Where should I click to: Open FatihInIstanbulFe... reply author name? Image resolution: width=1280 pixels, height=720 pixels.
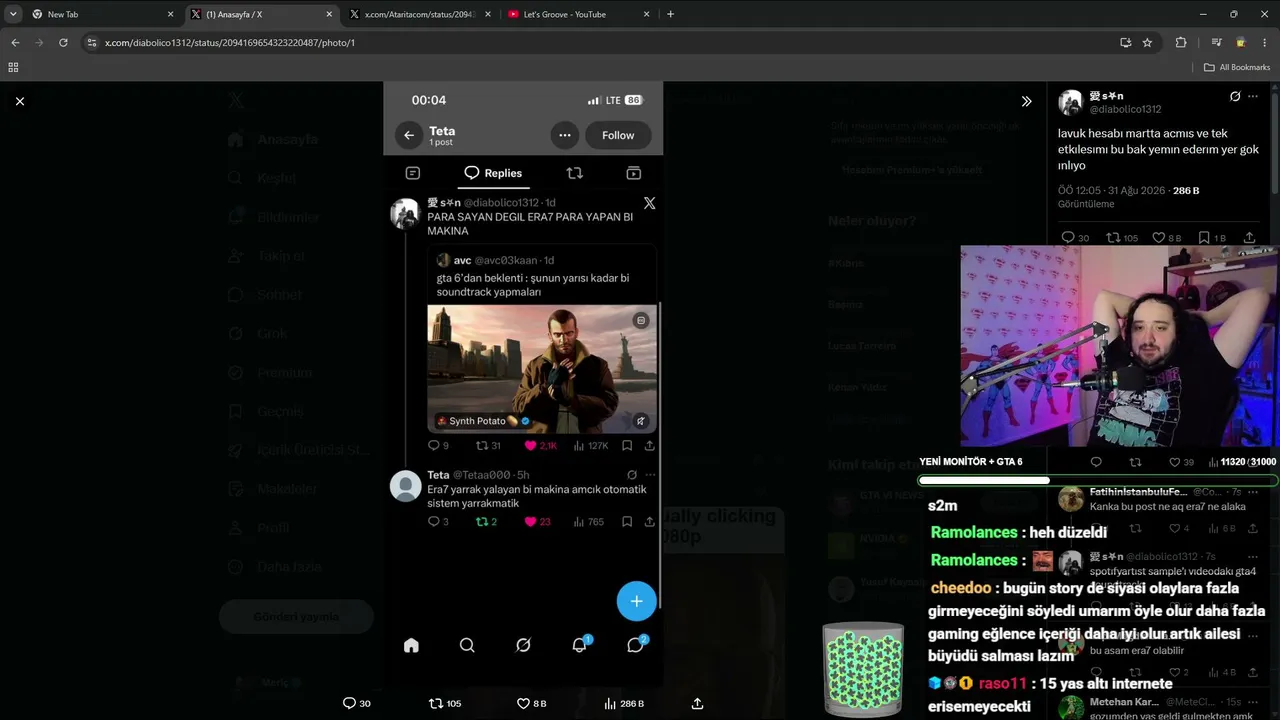[1138, 492]
